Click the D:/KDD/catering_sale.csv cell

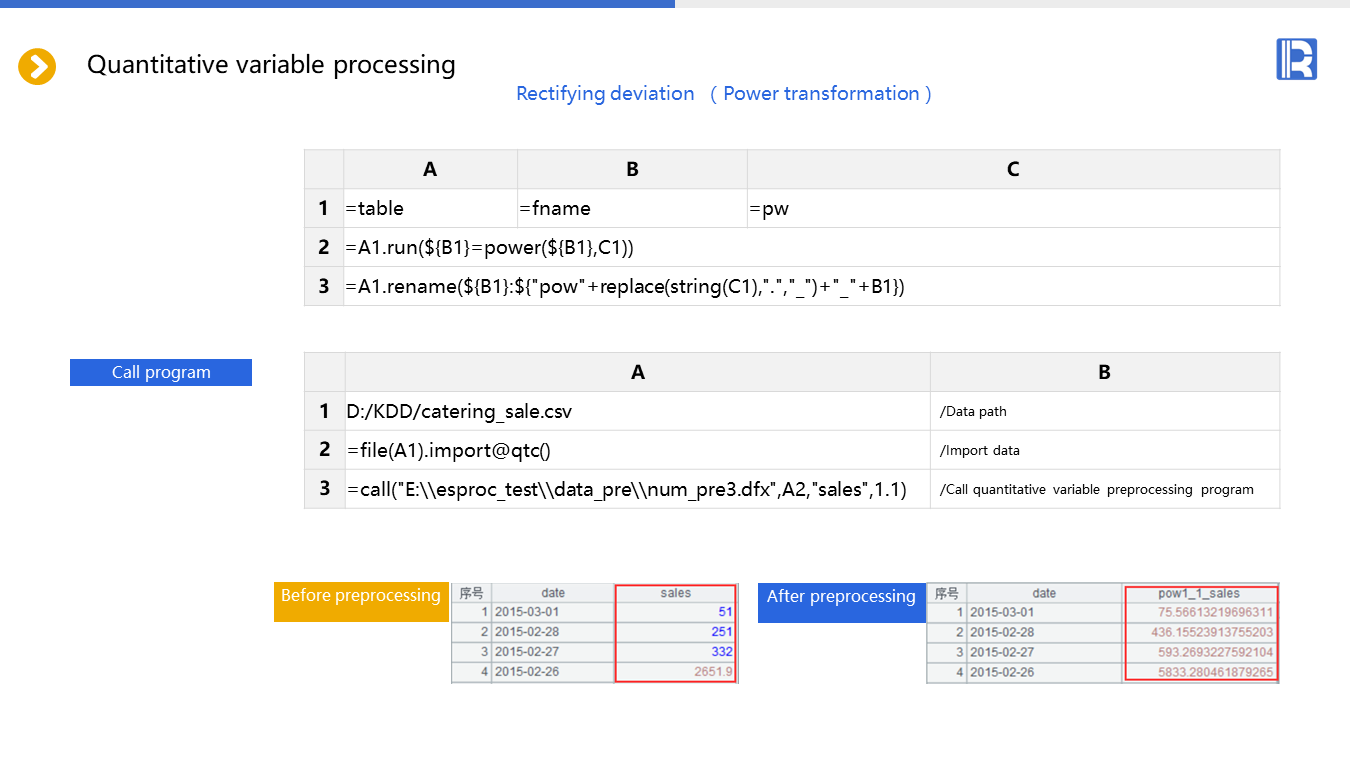tap(638, 411)
